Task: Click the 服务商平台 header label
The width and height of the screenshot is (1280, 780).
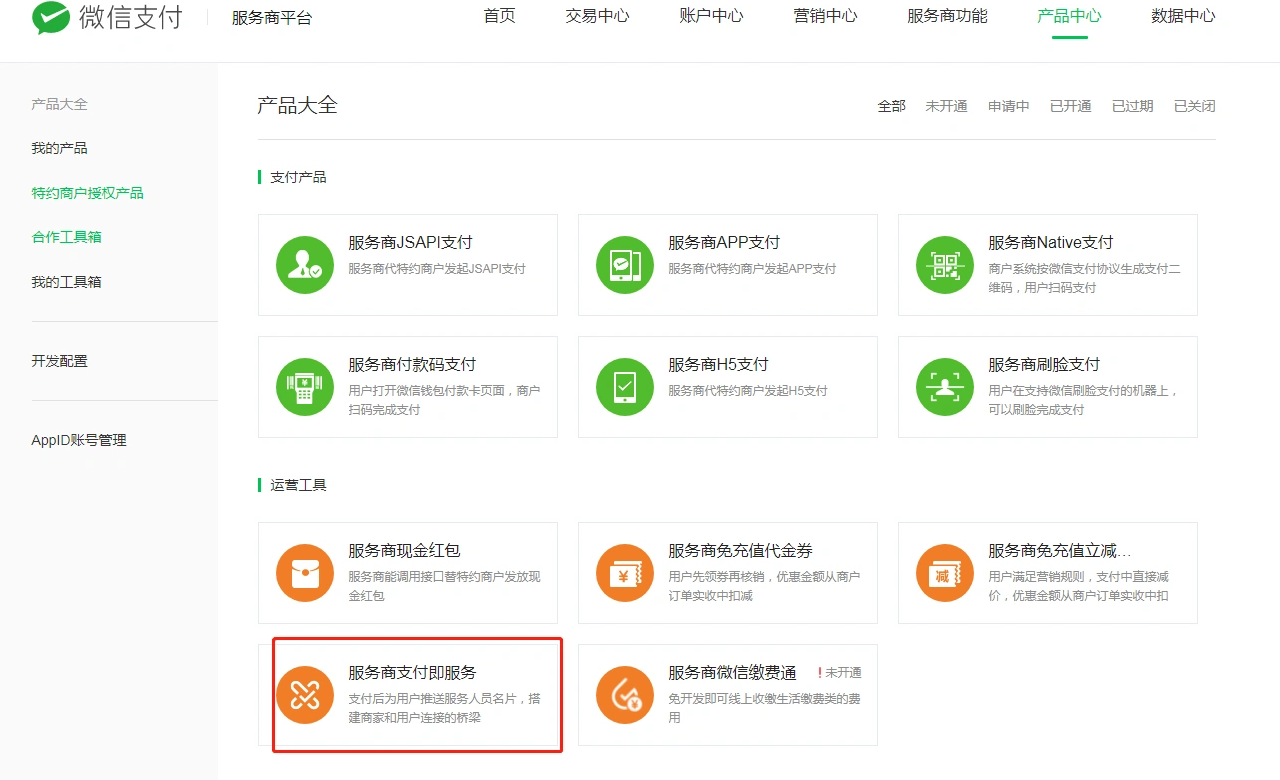Action: [x=271, y=18]
